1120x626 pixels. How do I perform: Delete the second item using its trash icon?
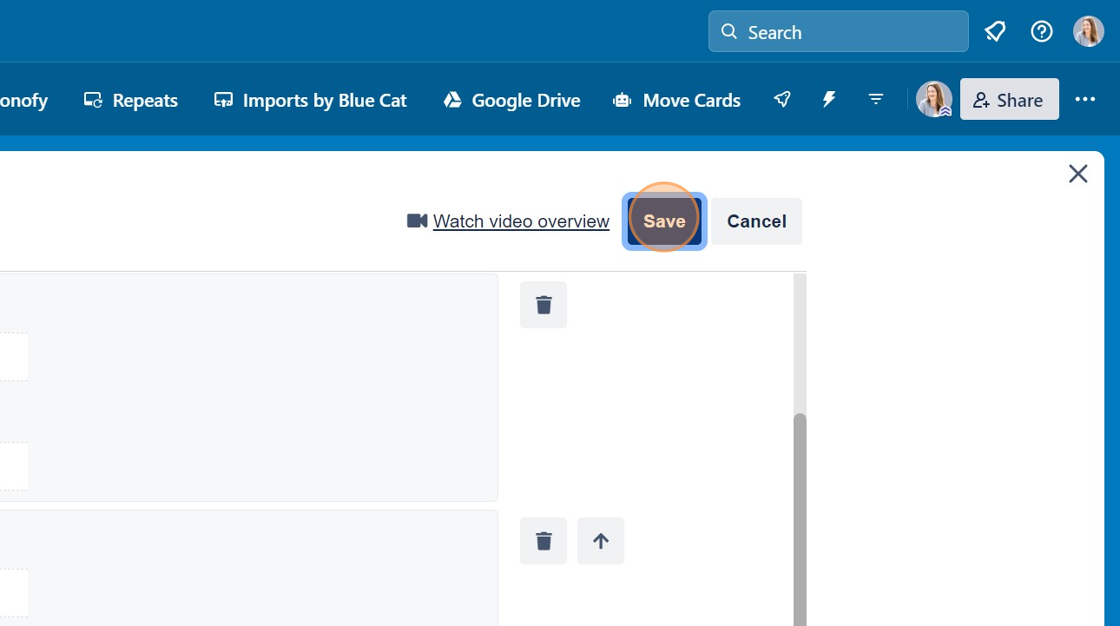pyautogui.click(x=543, y=540)
